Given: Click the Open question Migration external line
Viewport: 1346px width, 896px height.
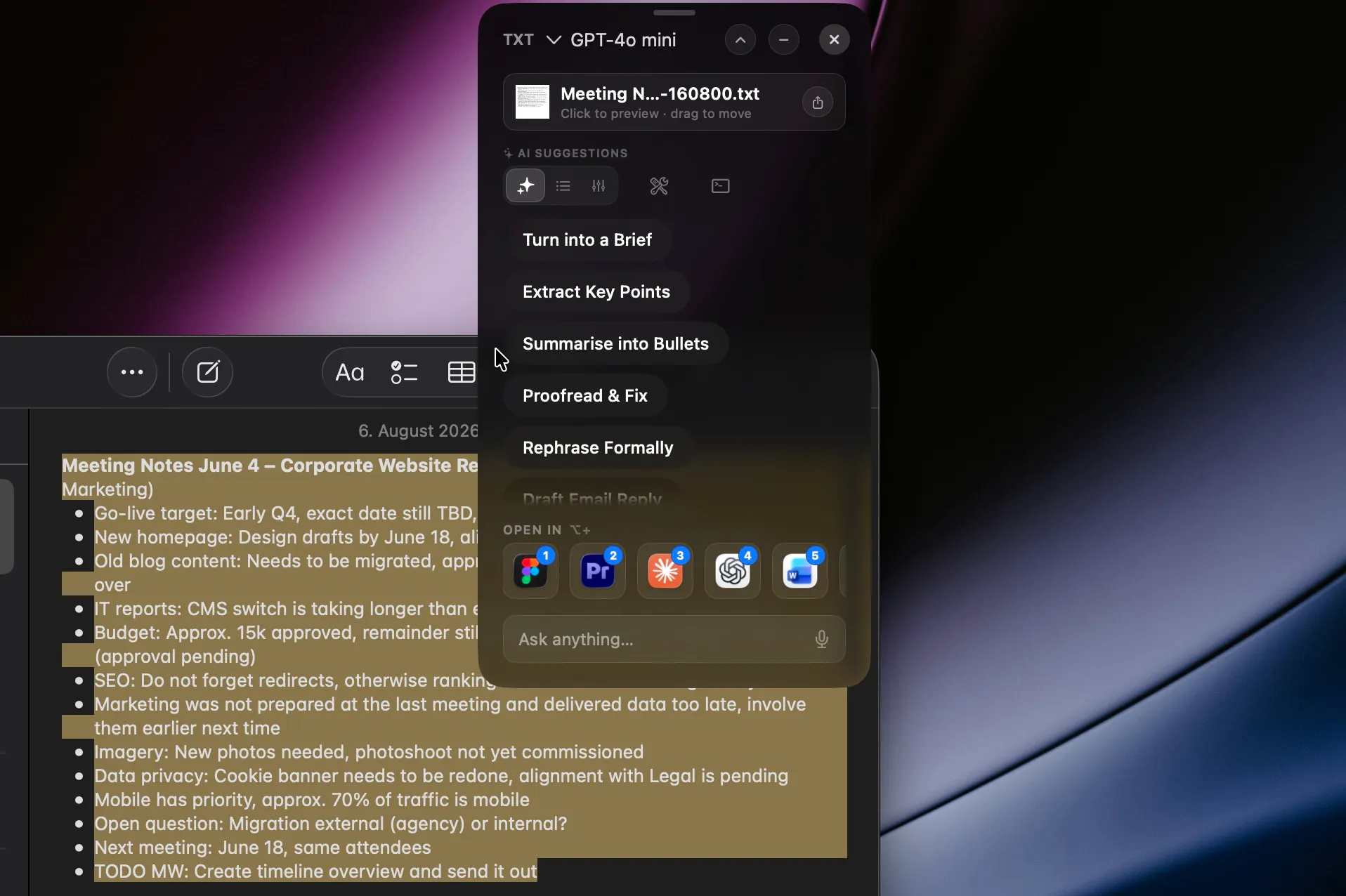Looking at the screenshot, I should click(x=331, y=824).
